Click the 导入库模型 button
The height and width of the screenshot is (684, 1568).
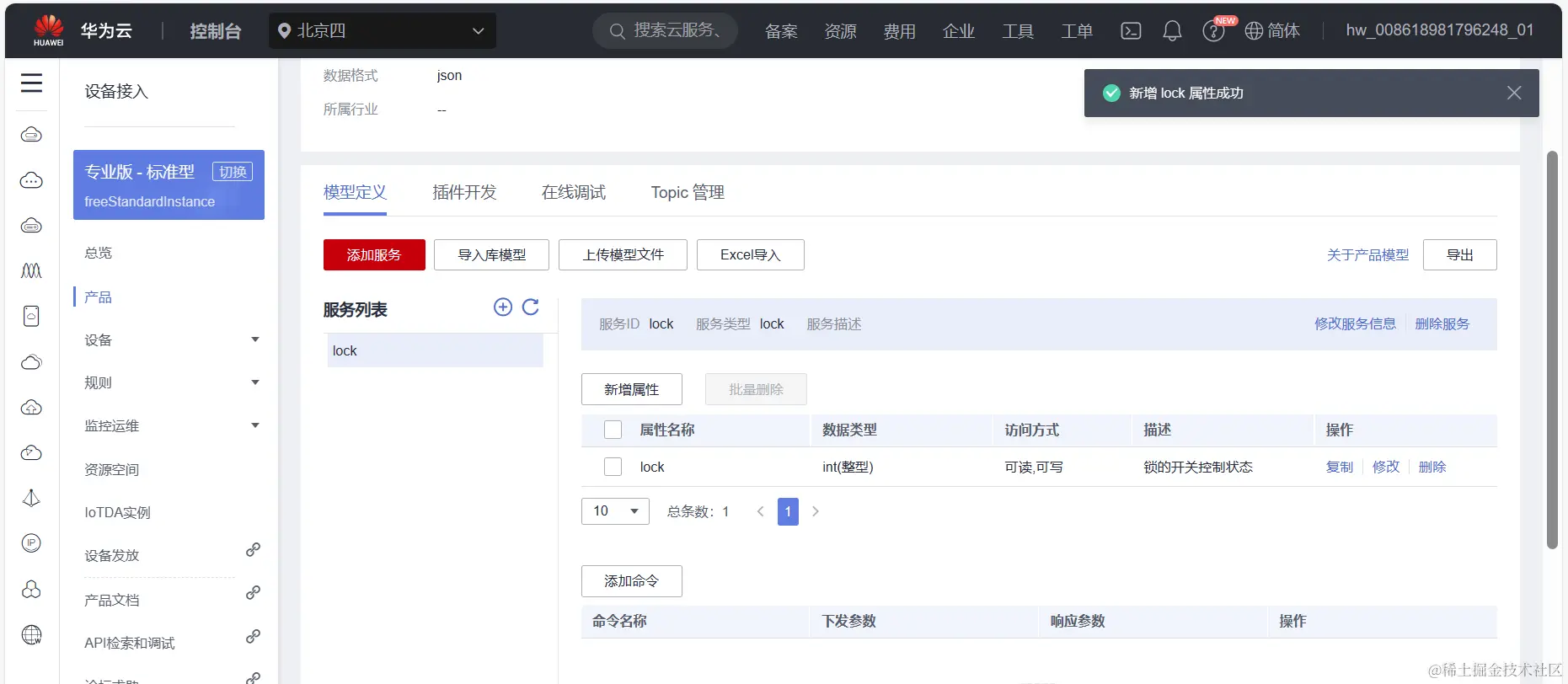[491, 254]
